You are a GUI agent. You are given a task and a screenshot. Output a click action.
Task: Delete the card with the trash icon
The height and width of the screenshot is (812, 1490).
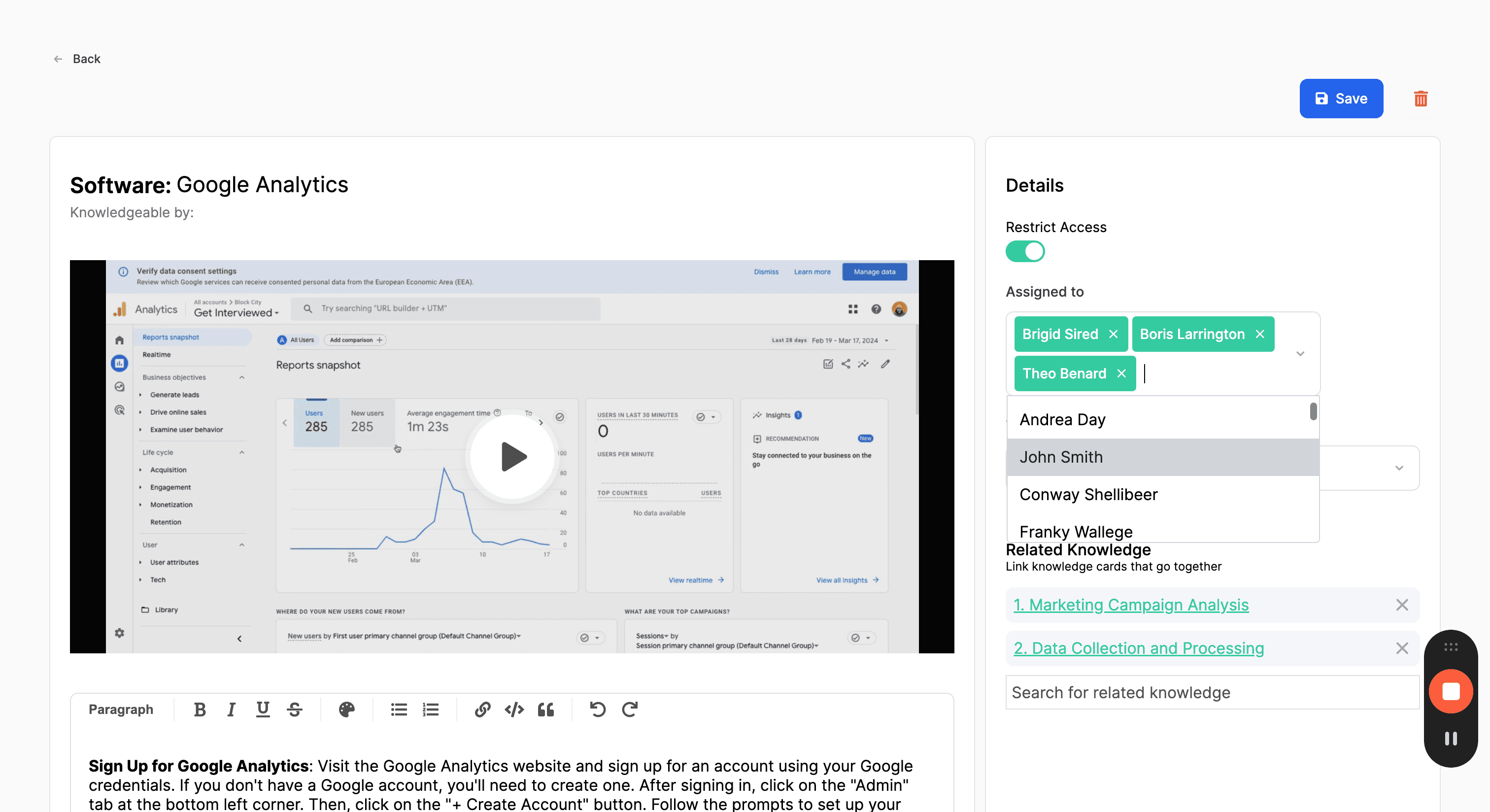tap(1421, 99)
